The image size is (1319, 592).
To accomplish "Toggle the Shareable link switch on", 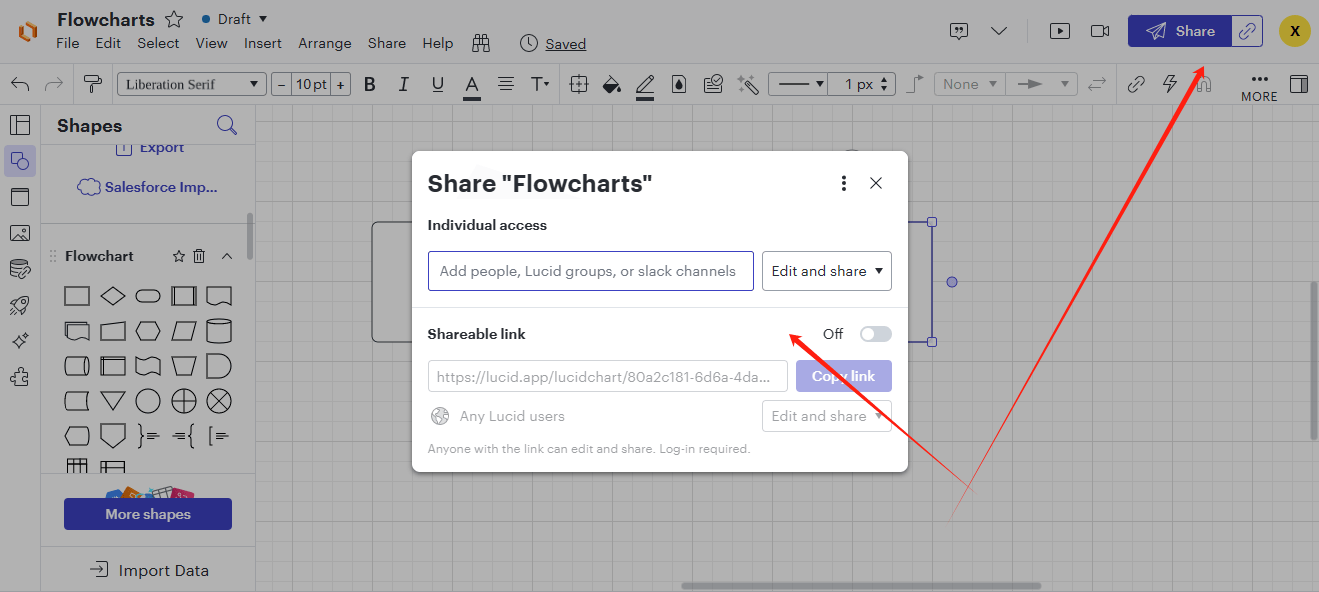I will (x=875, y=334).
